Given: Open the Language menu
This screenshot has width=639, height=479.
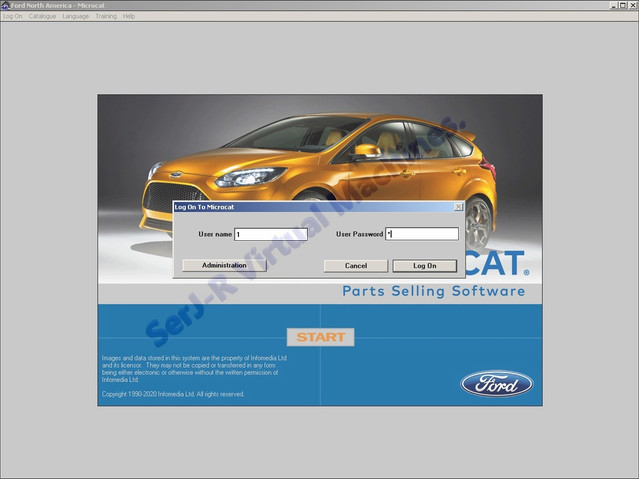Looking at the screenshot, I should tap(75, 16).
